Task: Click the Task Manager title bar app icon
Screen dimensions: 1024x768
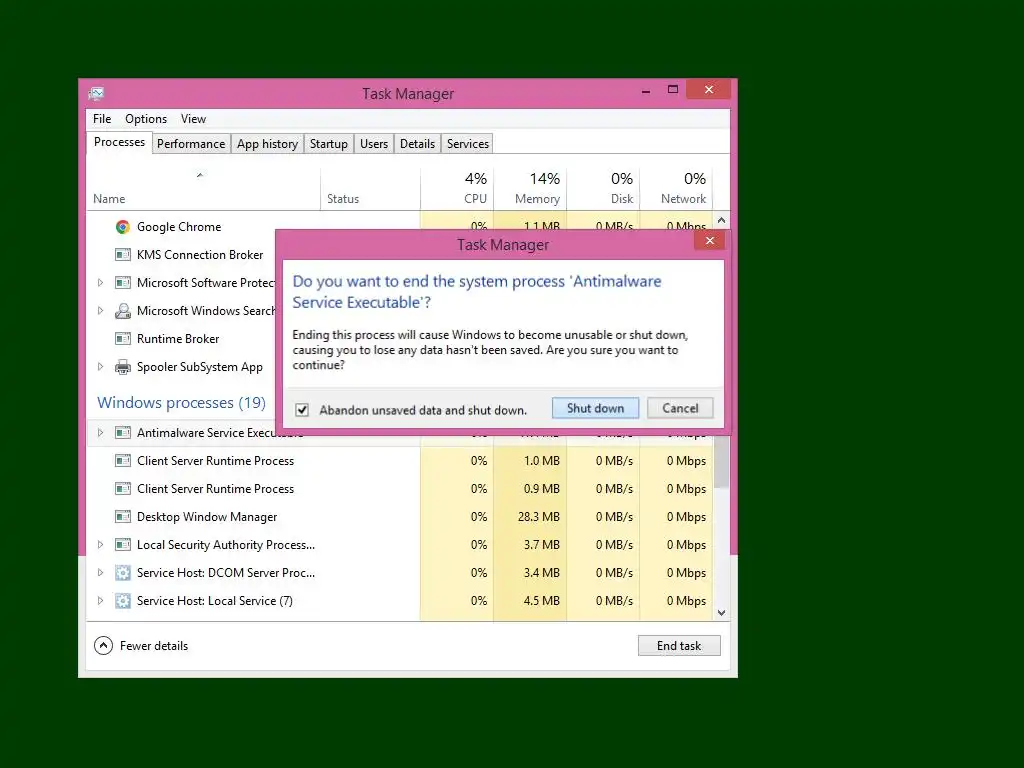Action: coord(96,93)
